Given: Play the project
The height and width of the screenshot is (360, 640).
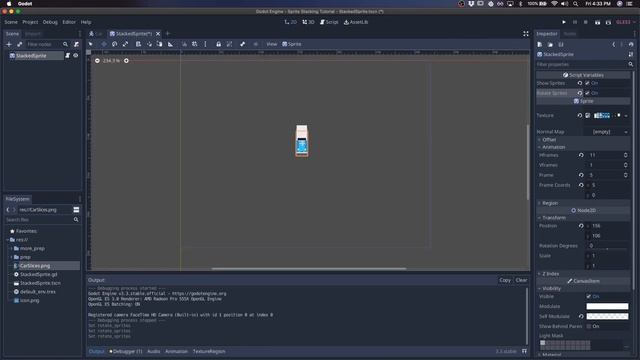Looking at the screenshot, I should click(x=564, y=22).
